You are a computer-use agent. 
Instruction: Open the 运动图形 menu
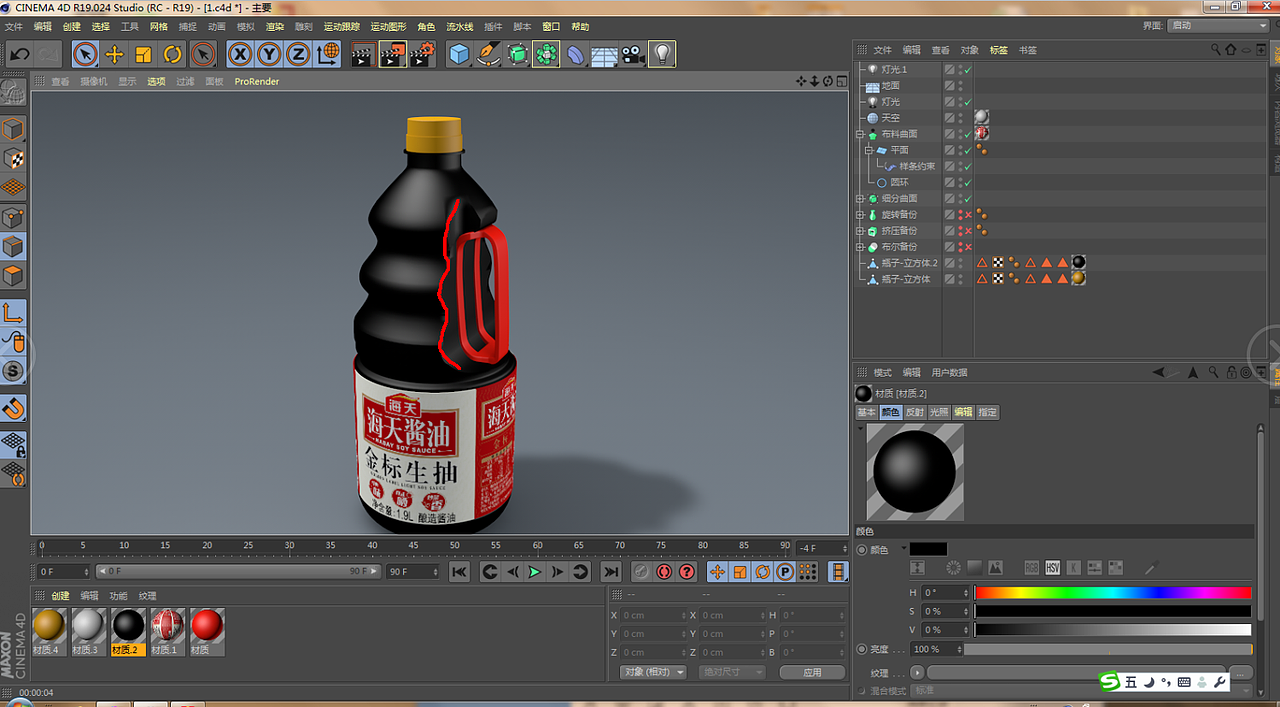coord(388,26)
